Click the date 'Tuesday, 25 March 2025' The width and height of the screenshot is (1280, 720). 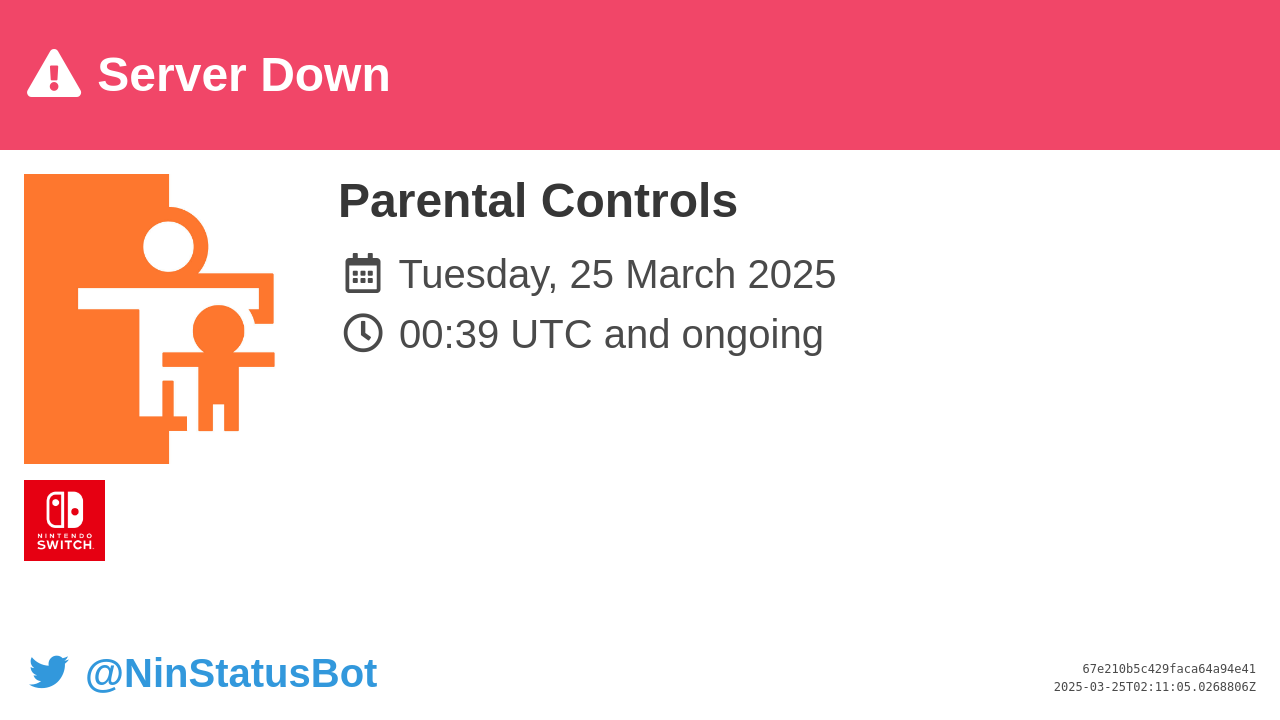617,274
